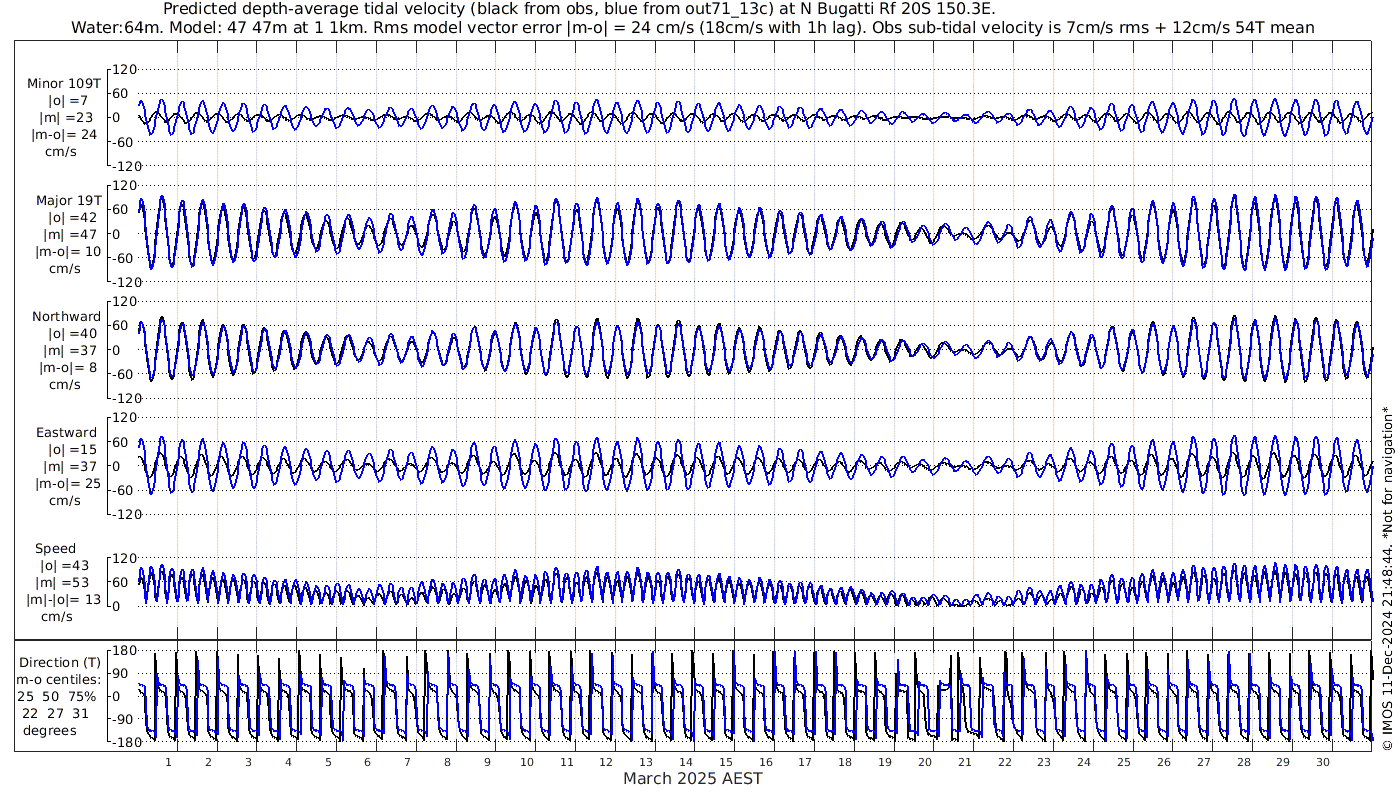
Task: Select the 'Eastward' panel label
Action: [x=66, y=433]
